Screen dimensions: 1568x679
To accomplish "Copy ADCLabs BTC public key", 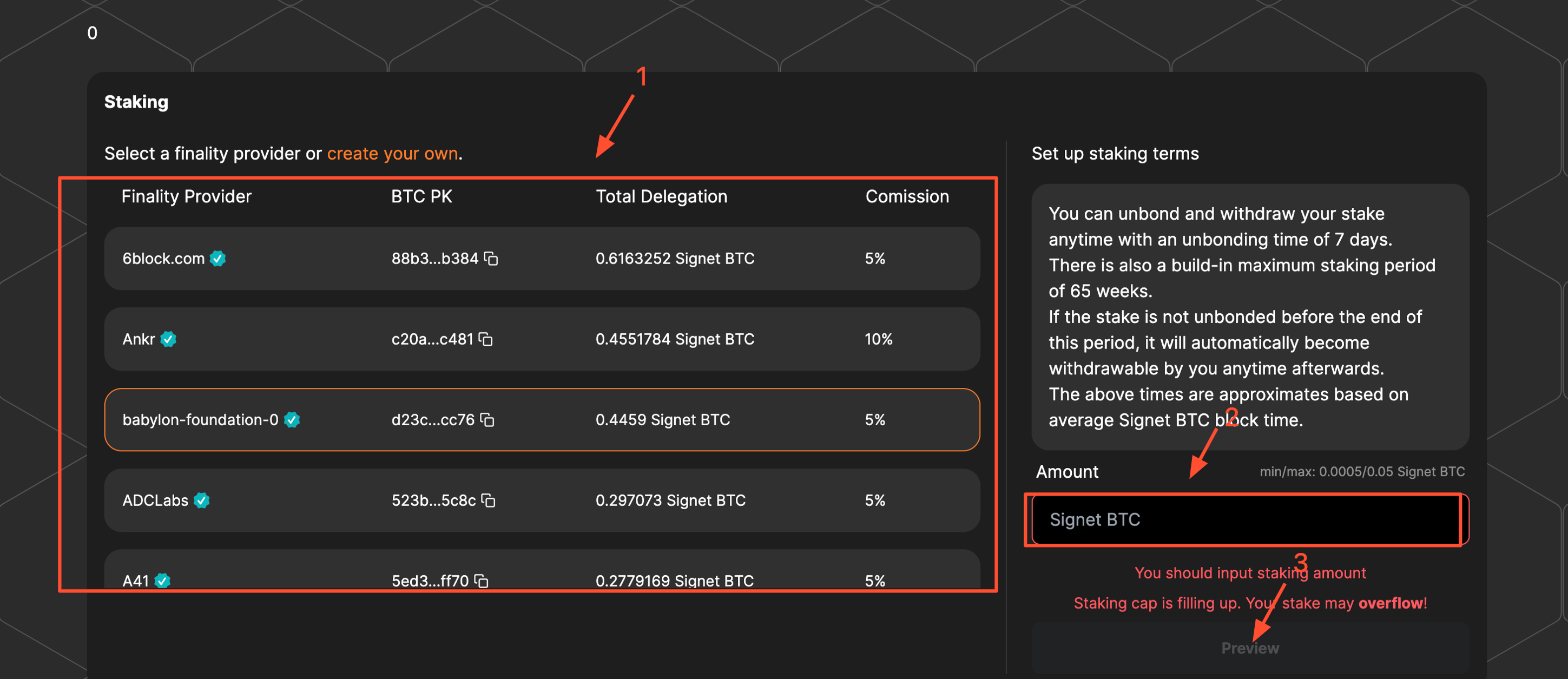I will 488,501.
